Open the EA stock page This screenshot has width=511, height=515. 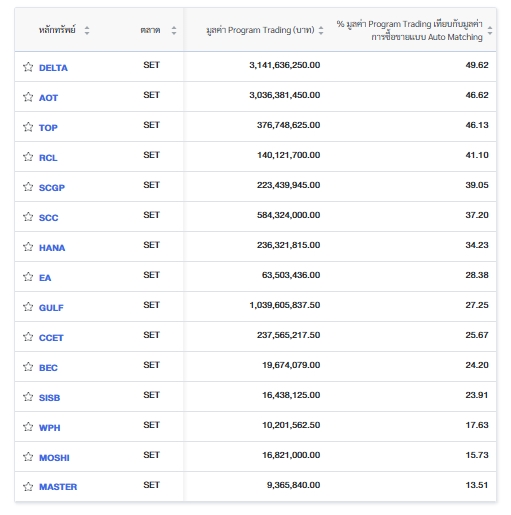pos(45,278)
